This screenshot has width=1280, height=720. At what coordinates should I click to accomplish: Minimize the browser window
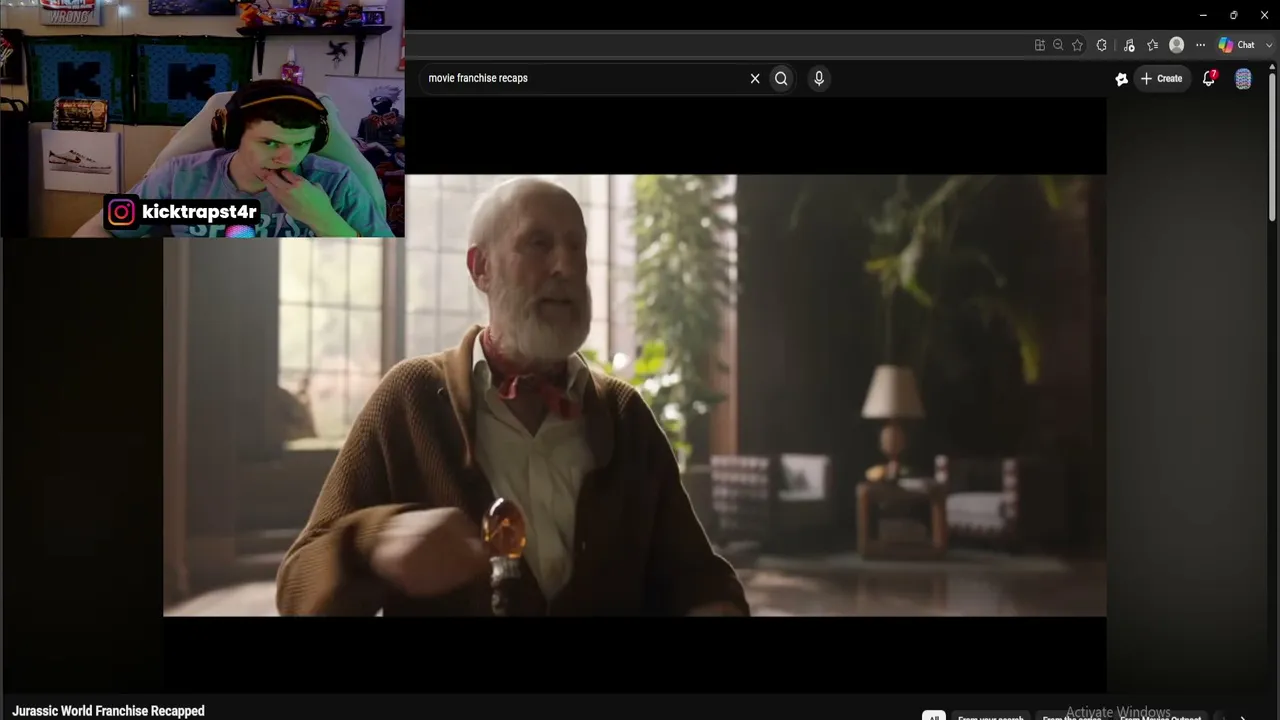pyautogui.click(x=1203, y=15)
